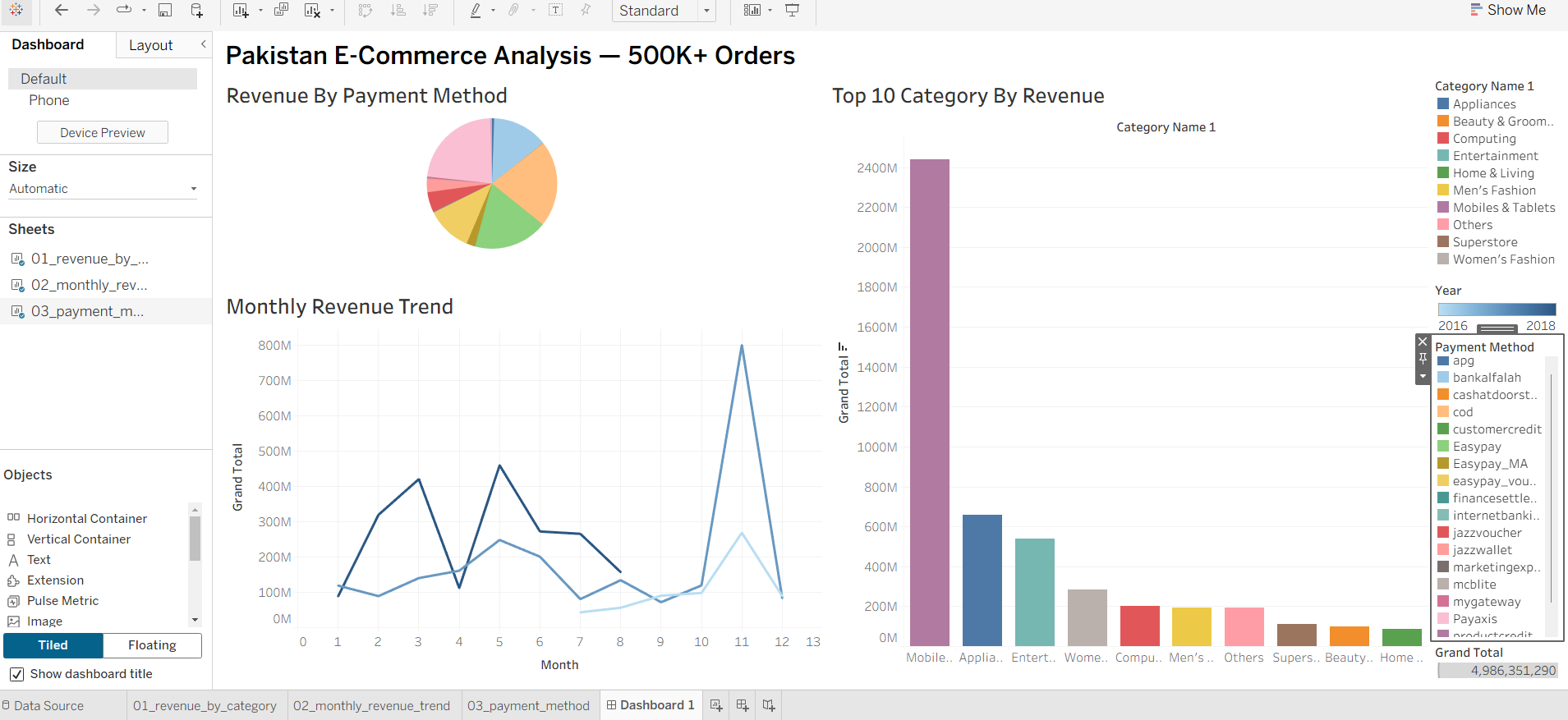1568x720 pixels.
Task: Save the workbook with the disk icon
Action: click(x=165, y=10)
